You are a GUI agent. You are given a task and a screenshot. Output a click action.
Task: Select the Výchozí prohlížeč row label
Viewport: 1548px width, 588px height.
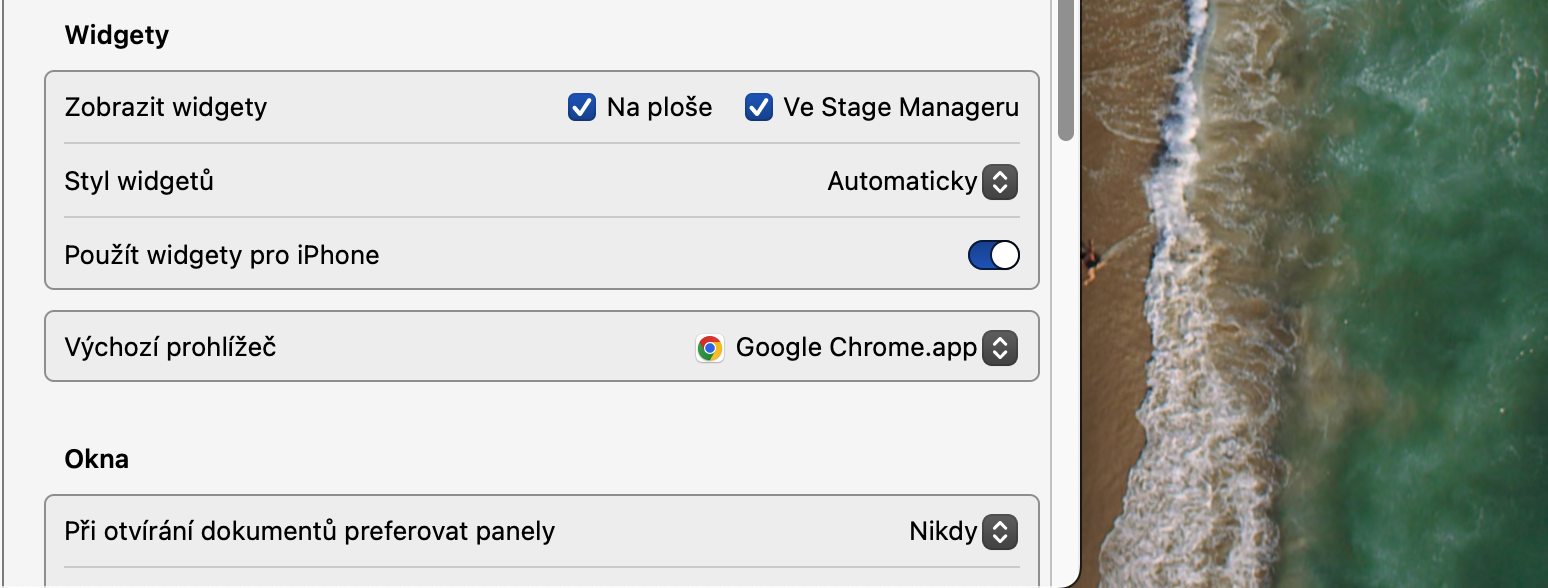(170, 348)
